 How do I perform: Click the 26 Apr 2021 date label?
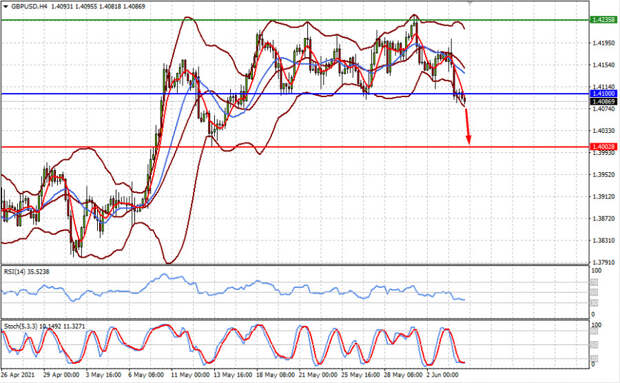pos(18,375)
